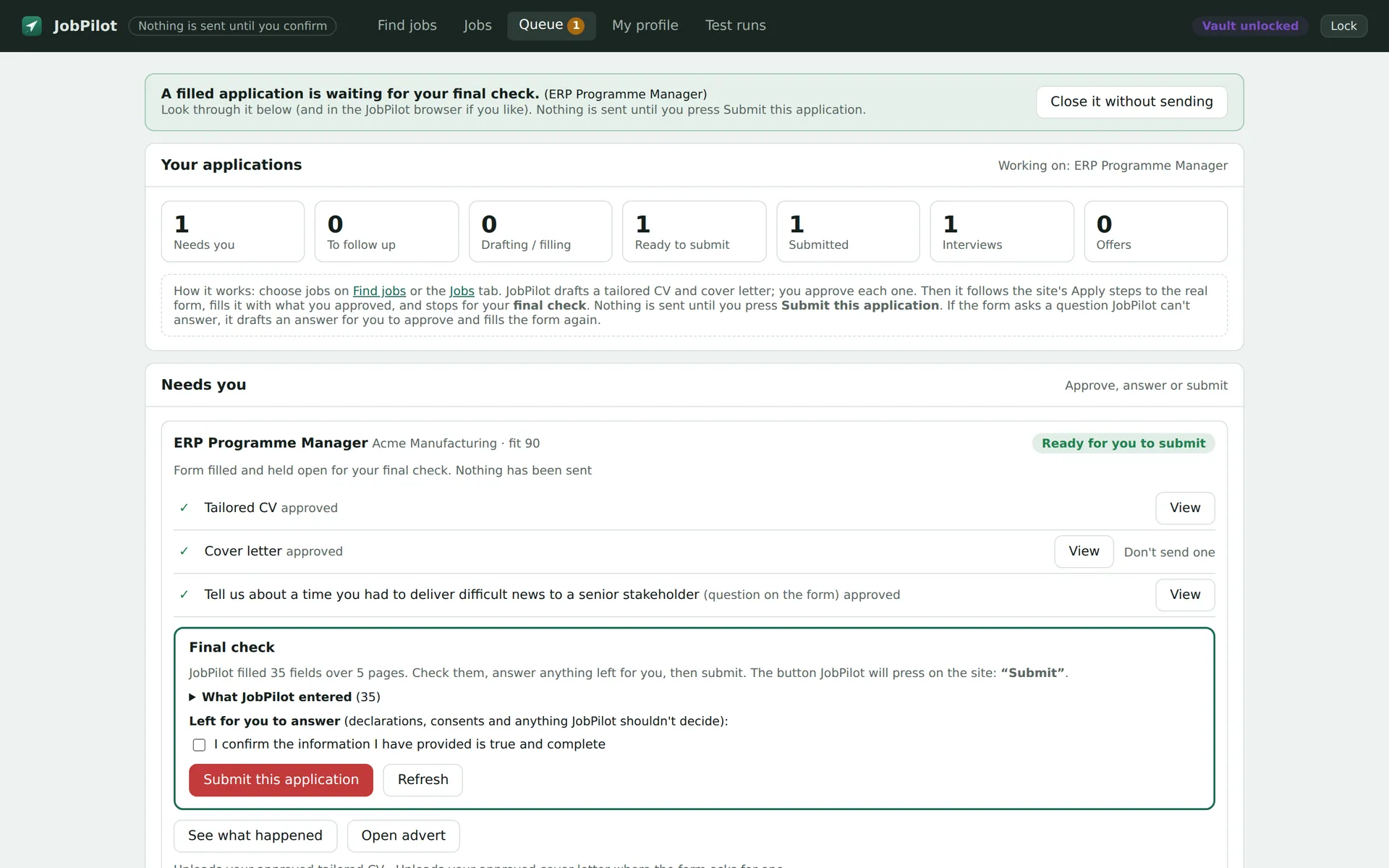Click the Lock button
This screenshot has height=868, width=1389.
(1343, 26)
